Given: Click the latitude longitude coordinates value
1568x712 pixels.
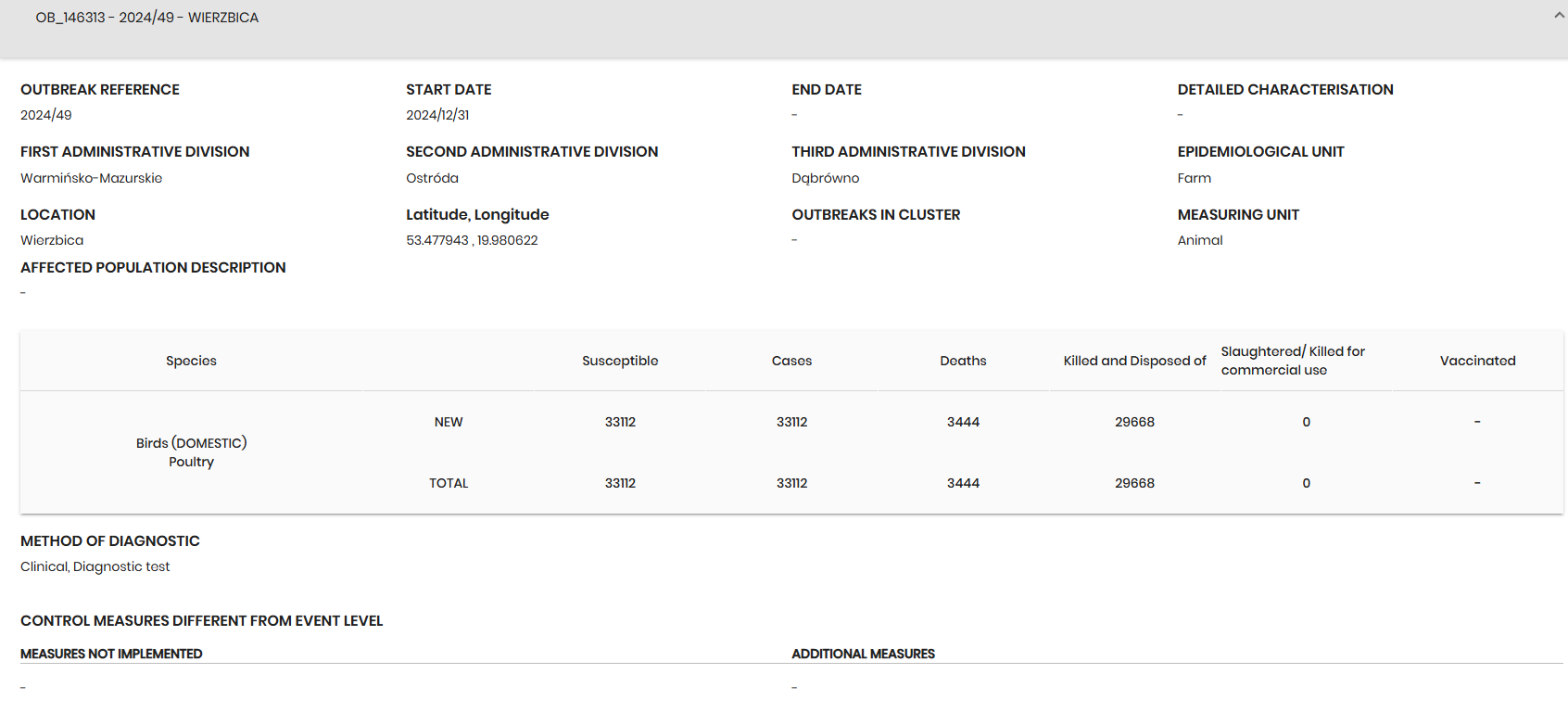Looking at the screenshot, I should (x=472, y=240).
